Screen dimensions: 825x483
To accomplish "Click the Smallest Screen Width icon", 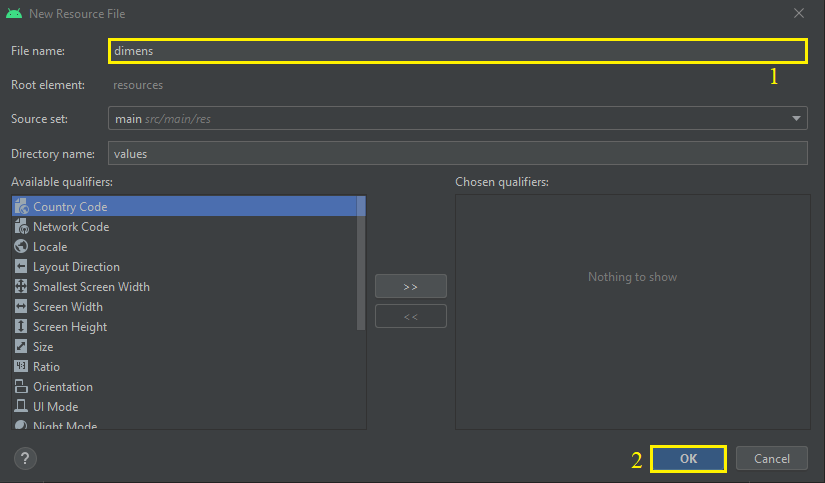I will point(21,286).
